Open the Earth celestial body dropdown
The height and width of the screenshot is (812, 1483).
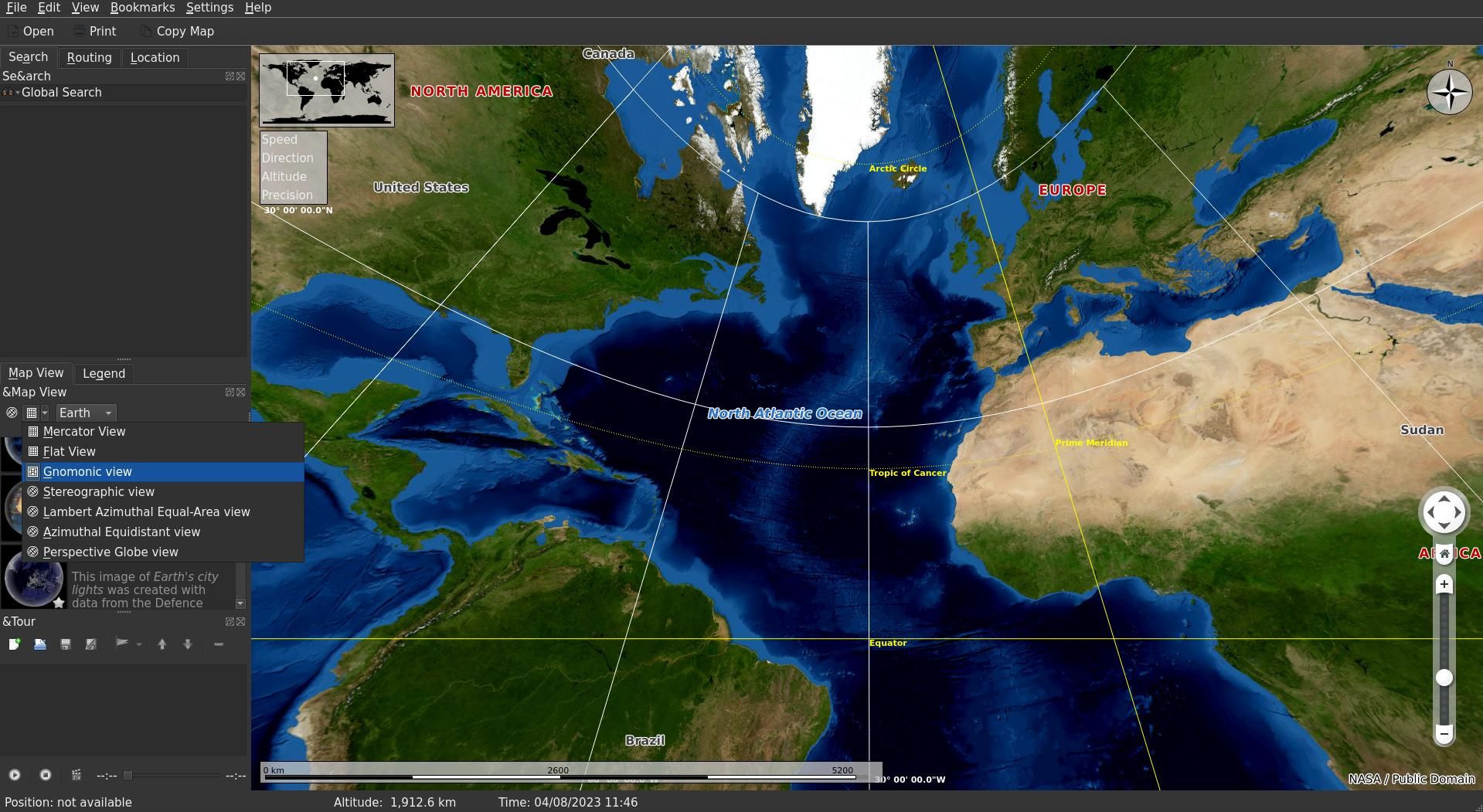point(85,413)
